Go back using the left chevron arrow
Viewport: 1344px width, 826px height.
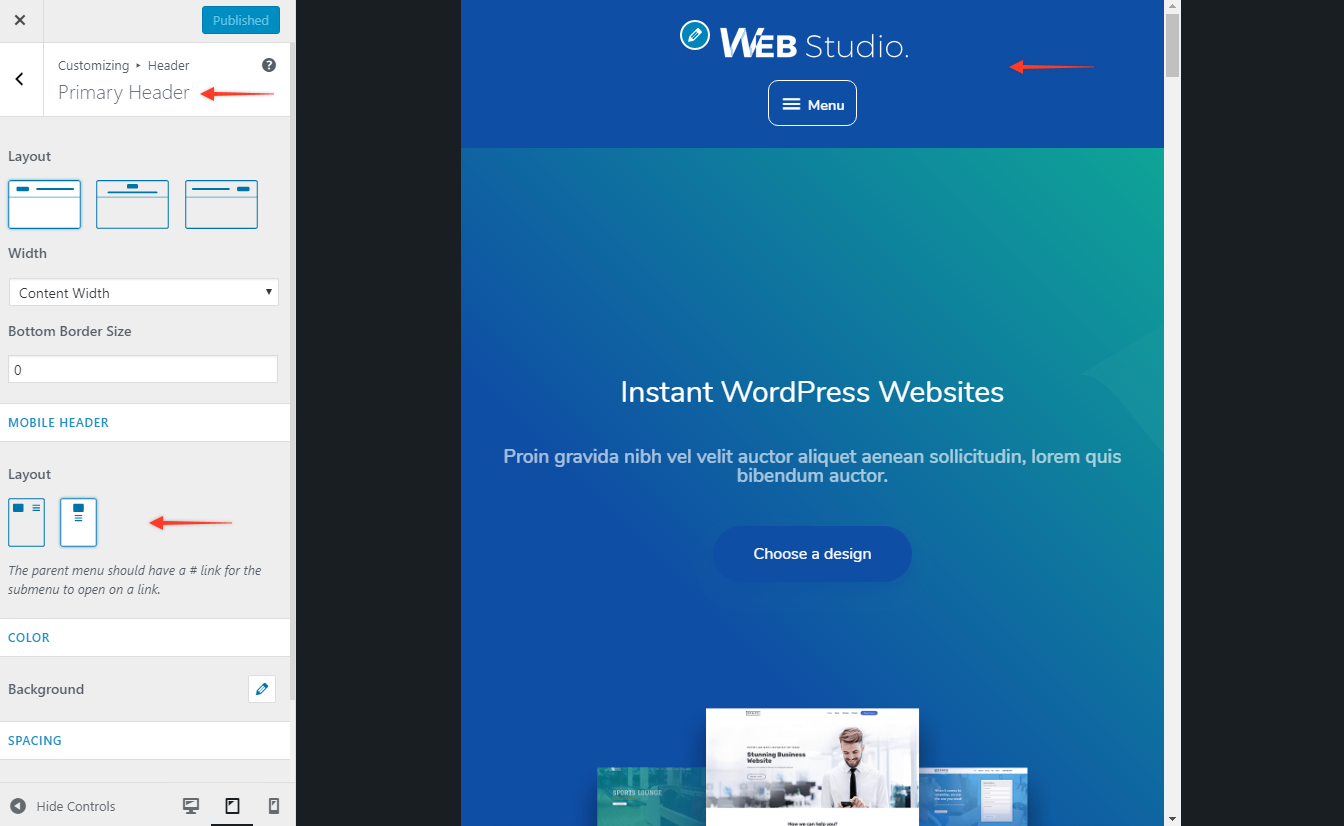tap(20, 80)
